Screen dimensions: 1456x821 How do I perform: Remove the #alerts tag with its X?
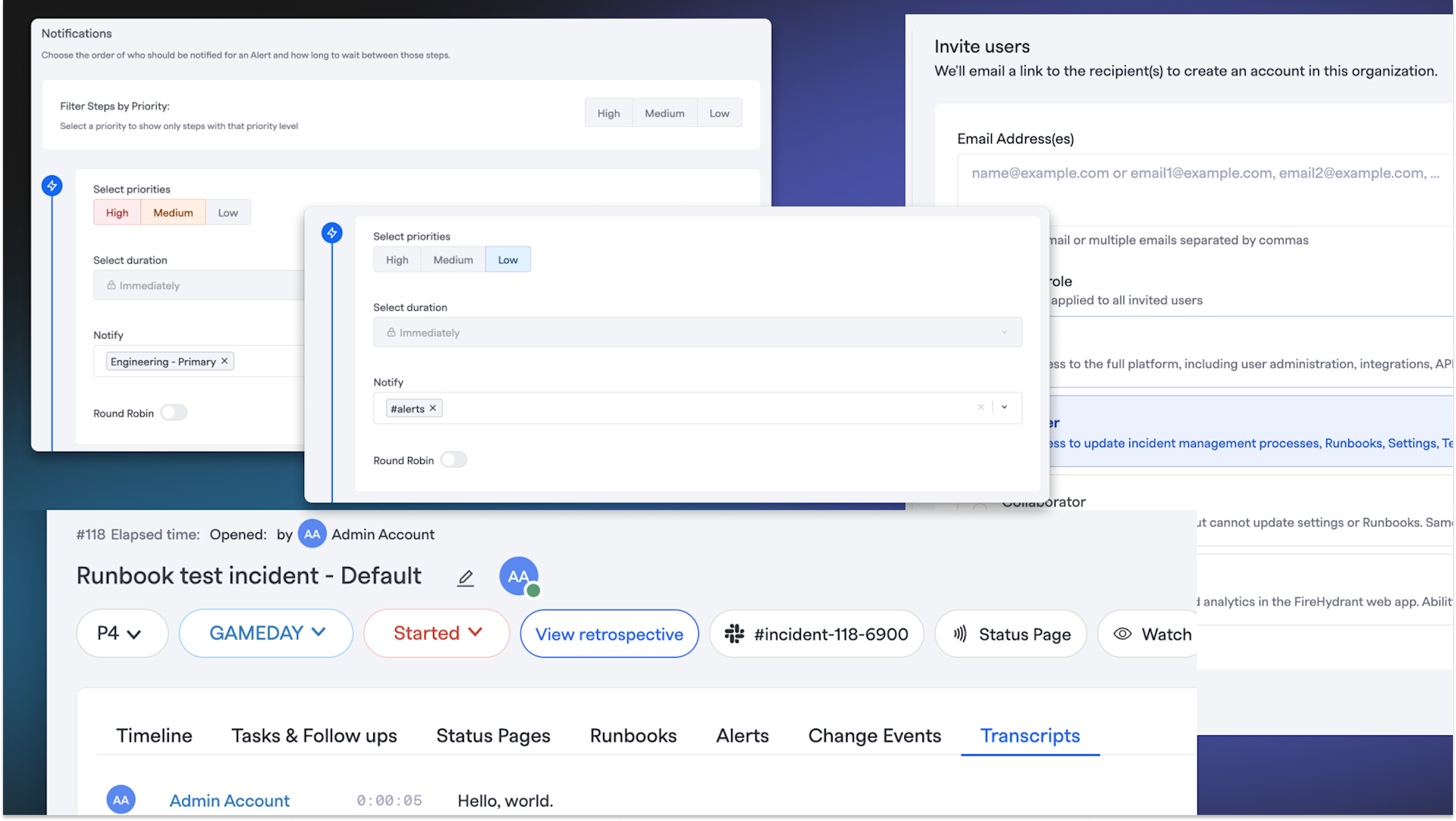(433, 409)
